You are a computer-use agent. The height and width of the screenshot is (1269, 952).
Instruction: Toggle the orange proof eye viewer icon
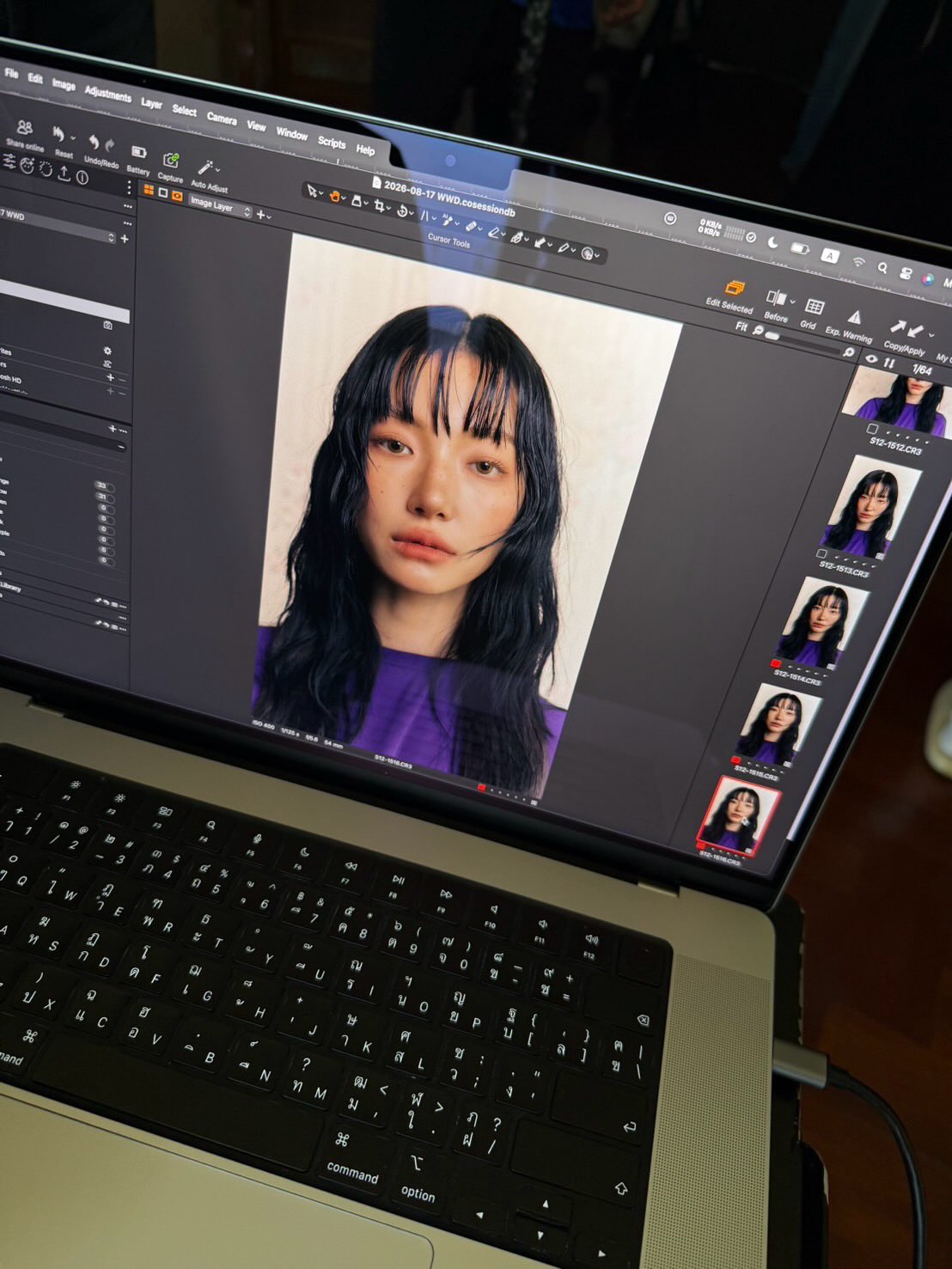tap(177, 197)
